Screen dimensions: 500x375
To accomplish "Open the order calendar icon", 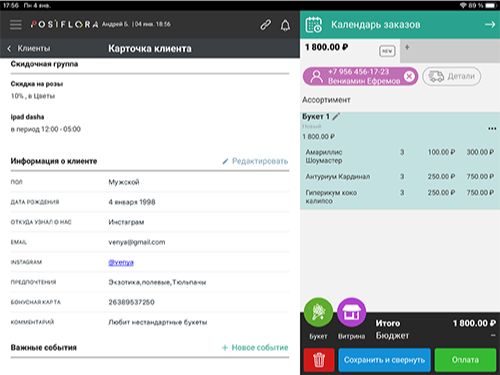I will tap(314, 25).
